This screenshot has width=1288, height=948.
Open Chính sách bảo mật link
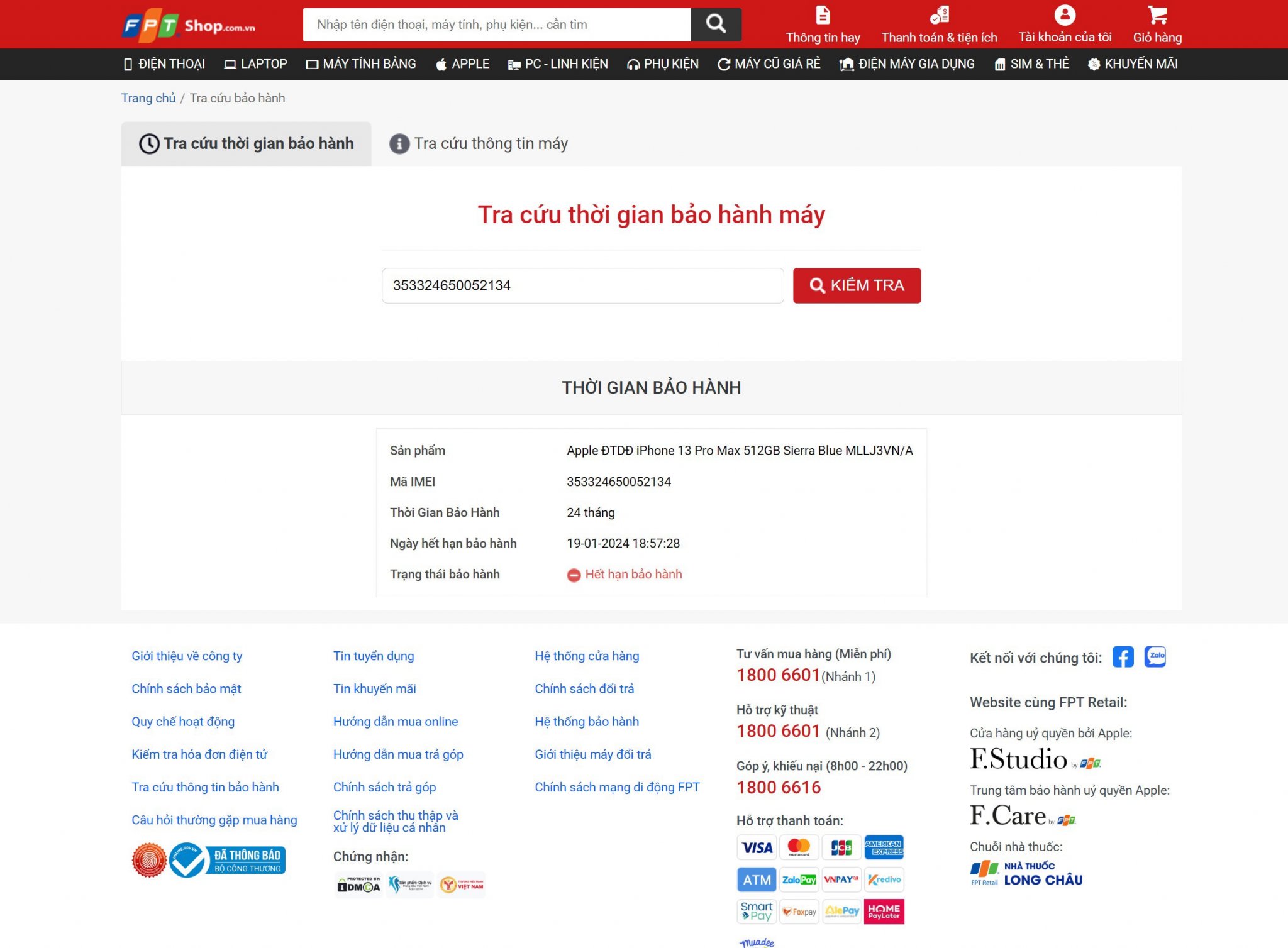(x=186, y=689)
